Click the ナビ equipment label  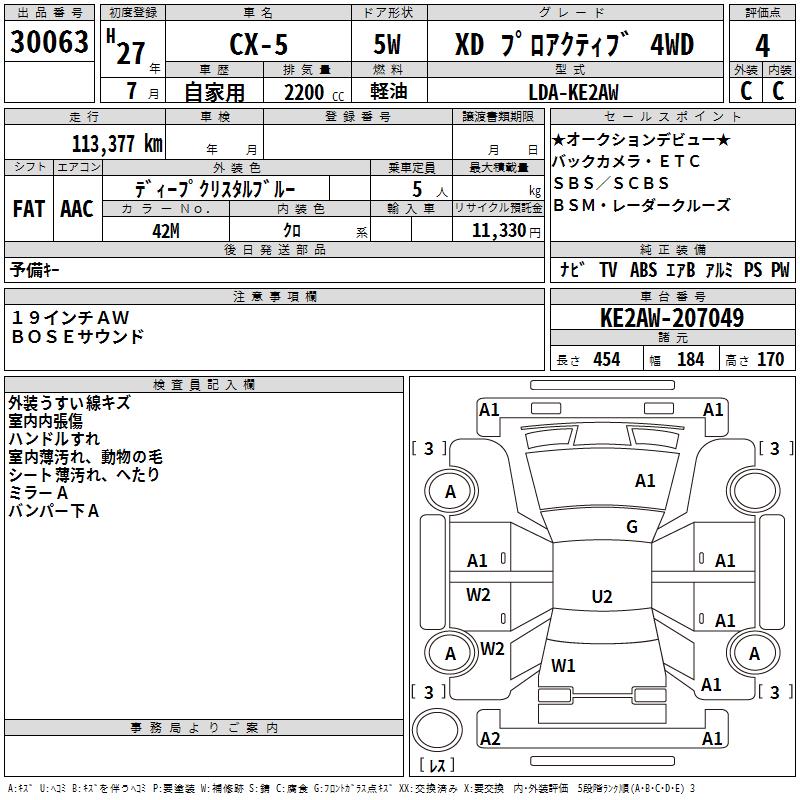coord(572,270)
